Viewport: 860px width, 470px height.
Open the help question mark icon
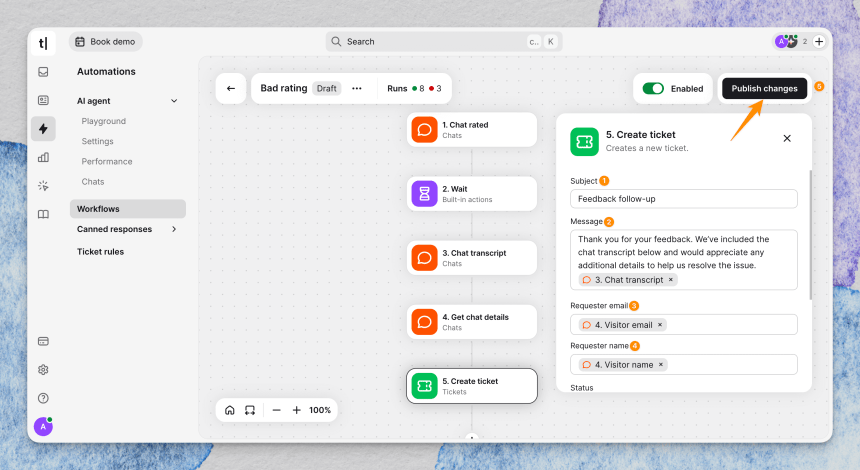43,398
